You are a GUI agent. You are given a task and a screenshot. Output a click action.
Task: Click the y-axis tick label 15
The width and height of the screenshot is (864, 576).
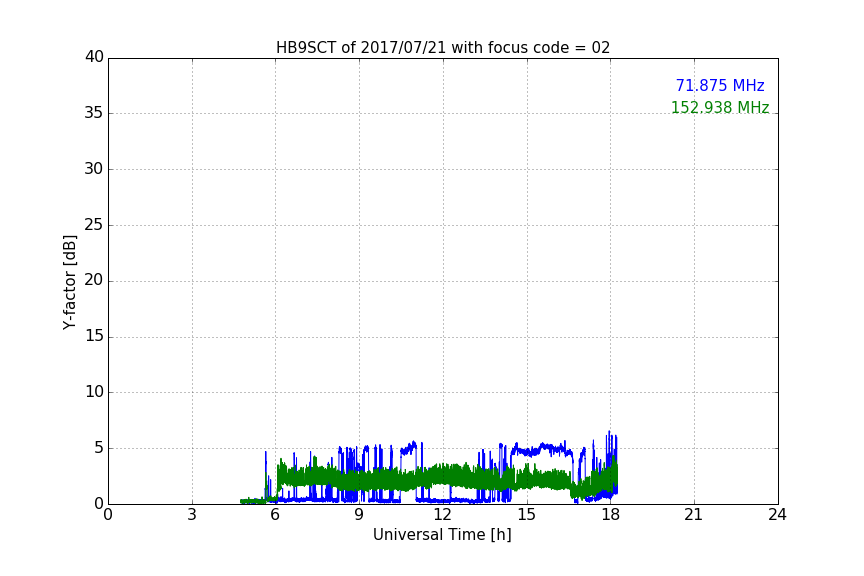click(94, 336)
